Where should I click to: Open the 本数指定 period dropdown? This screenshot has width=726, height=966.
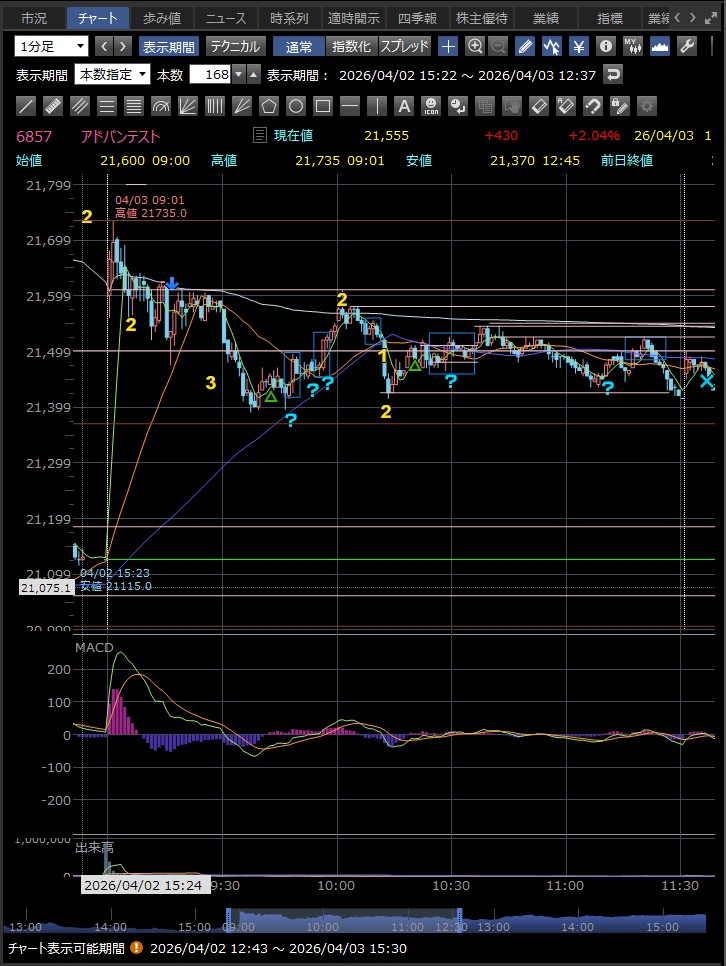pyautogui.click(x=113, y=75)
